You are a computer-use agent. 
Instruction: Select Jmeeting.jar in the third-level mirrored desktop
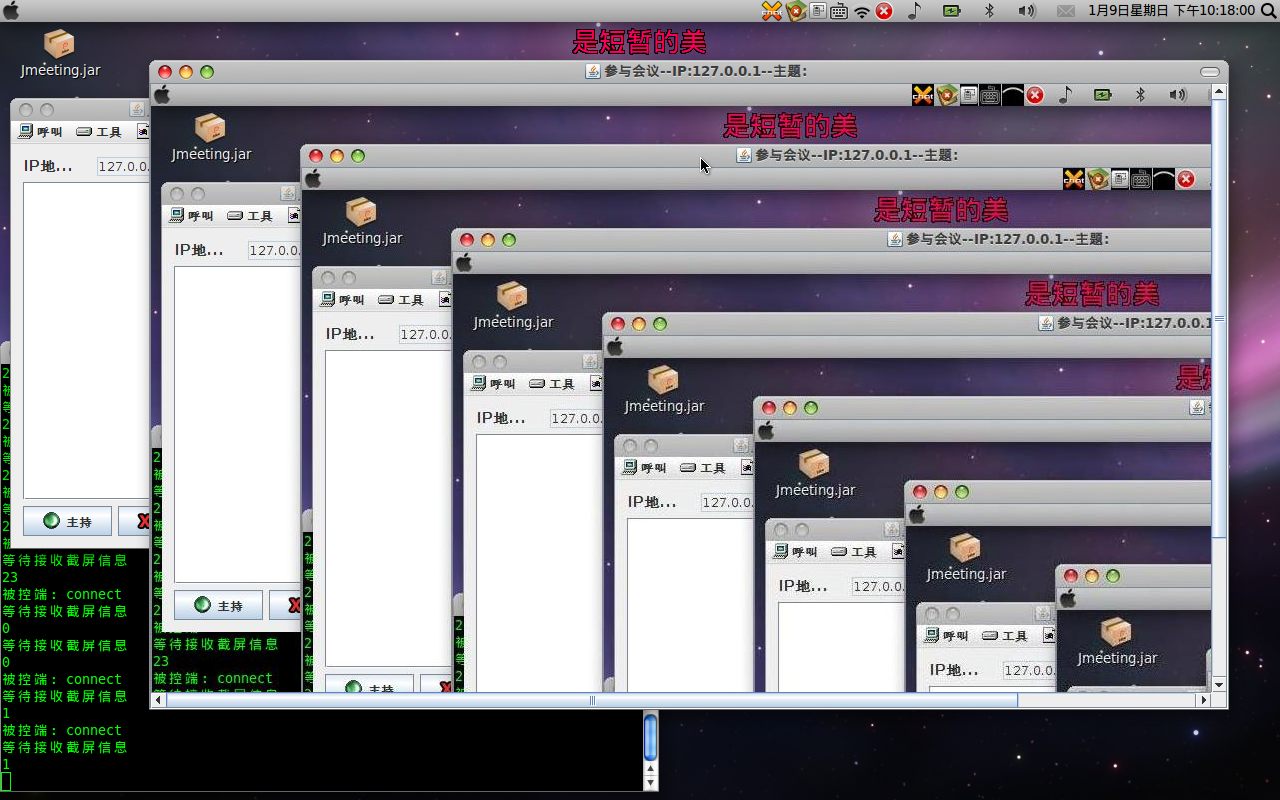(513, 306)
